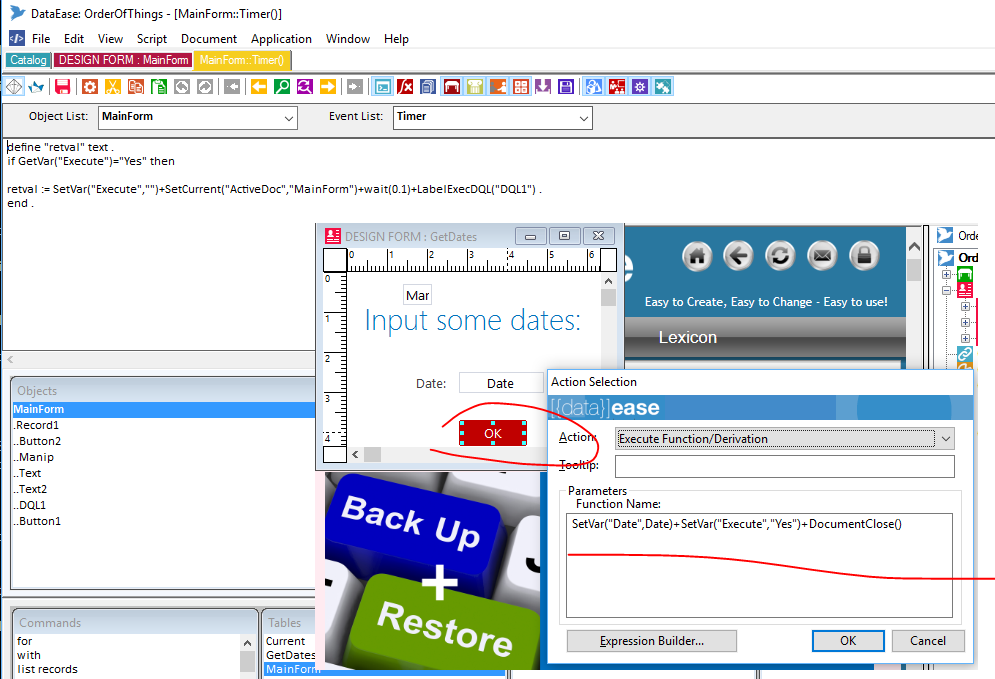
Task: Switch to the MainForm::Timer() tab
Action: (x=242, y=60)
